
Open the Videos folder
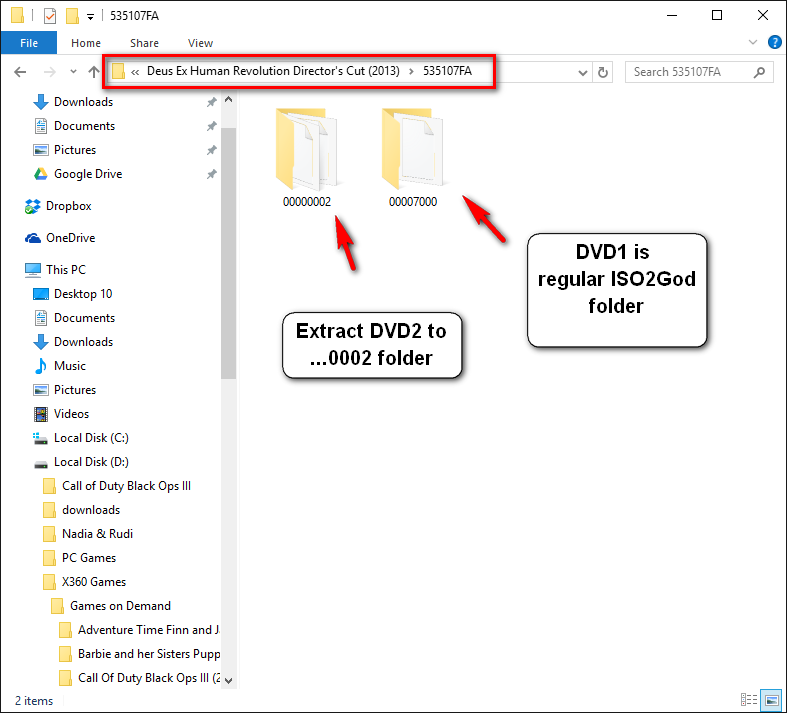pos(71,414)
